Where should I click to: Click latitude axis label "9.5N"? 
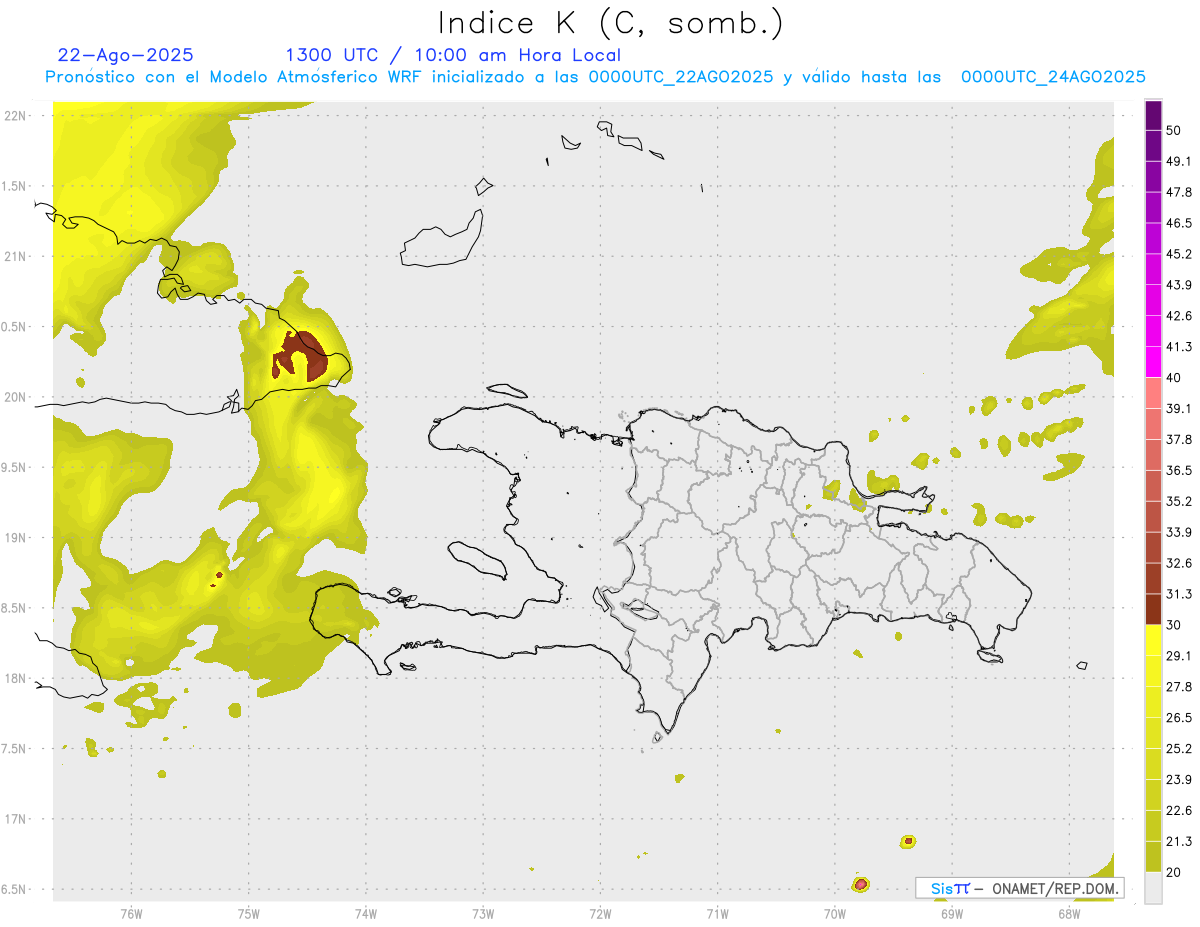click(x=15, y=468)
